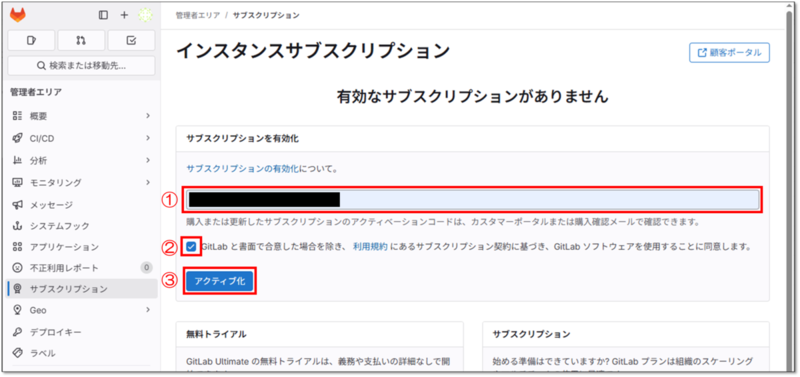Open the assigned issues icon button
Image resolution: width=800 pixels, height=377 pixels.
tap(31, 40)
